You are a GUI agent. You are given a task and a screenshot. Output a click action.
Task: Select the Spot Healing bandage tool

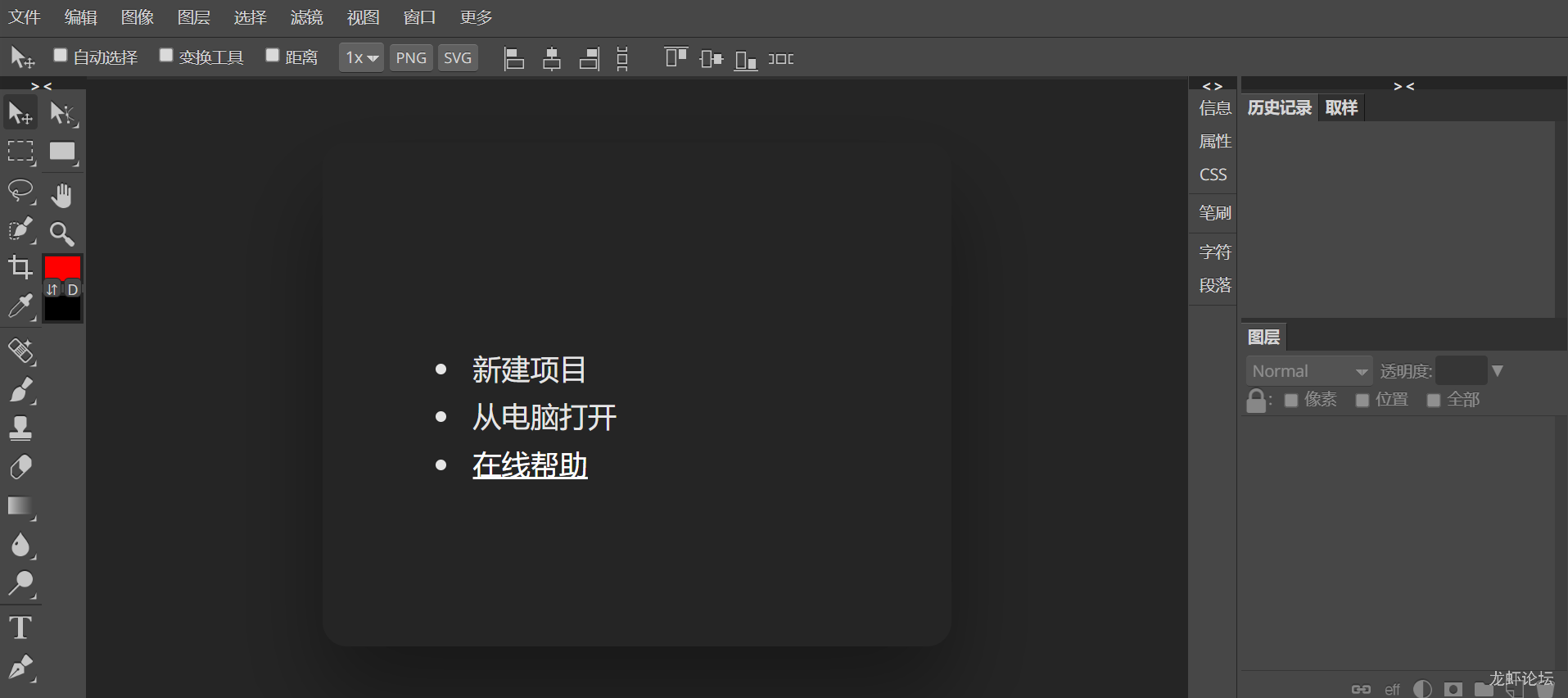coord(20,351)
